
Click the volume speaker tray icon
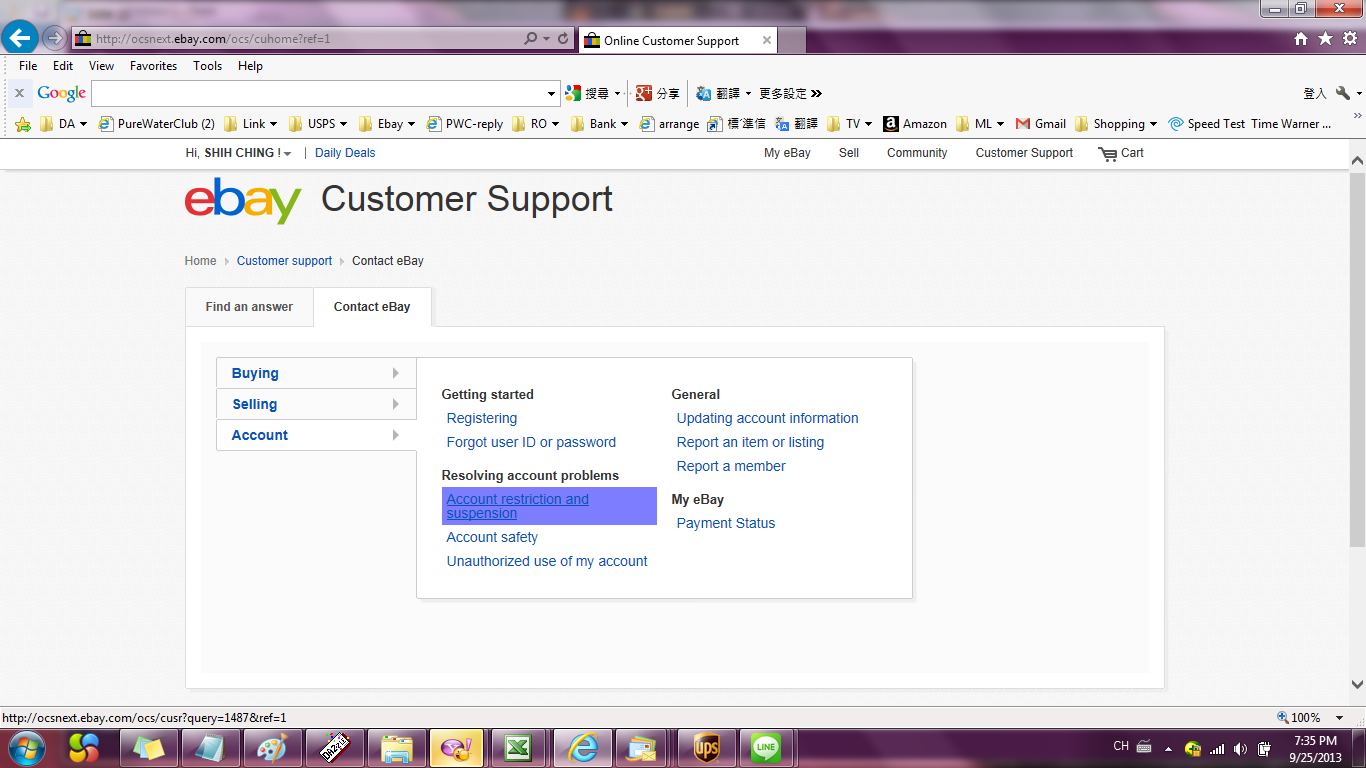(x=1240, y=748)
